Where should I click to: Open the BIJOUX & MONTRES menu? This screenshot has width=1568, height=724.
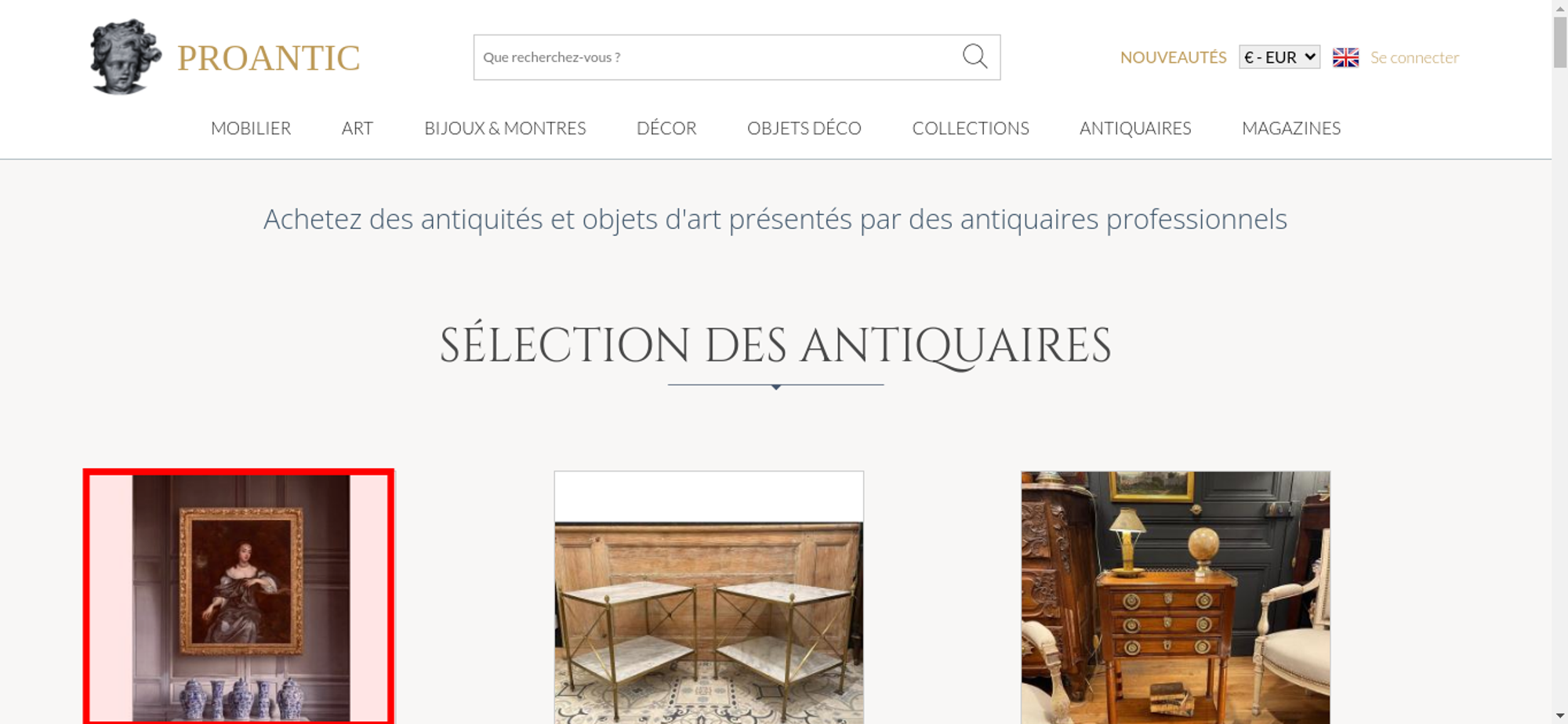point(505,128)
